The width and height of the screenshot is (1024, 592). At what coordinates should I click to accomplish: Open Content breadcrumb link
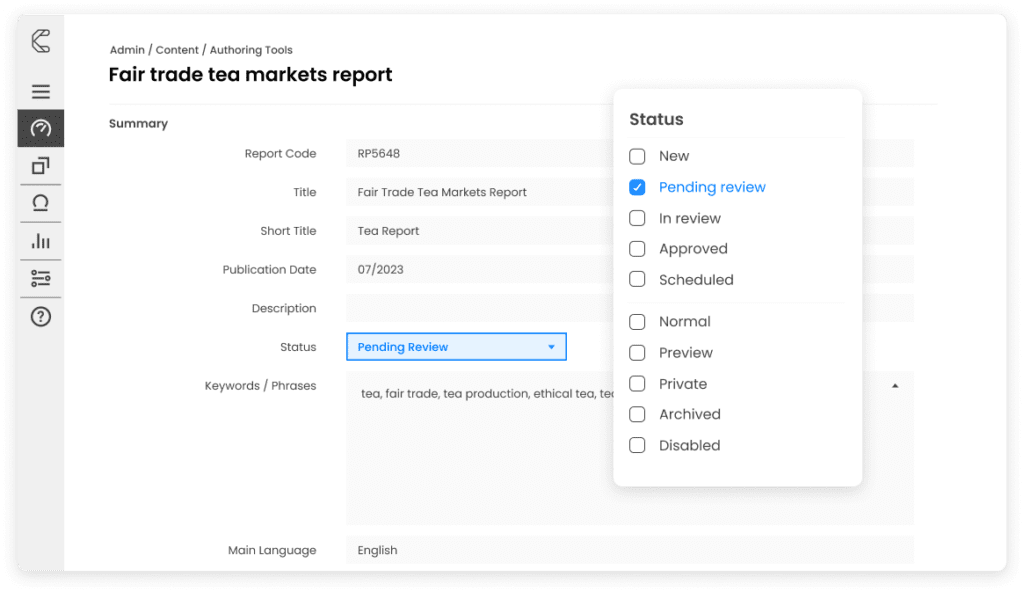point(177,50)
